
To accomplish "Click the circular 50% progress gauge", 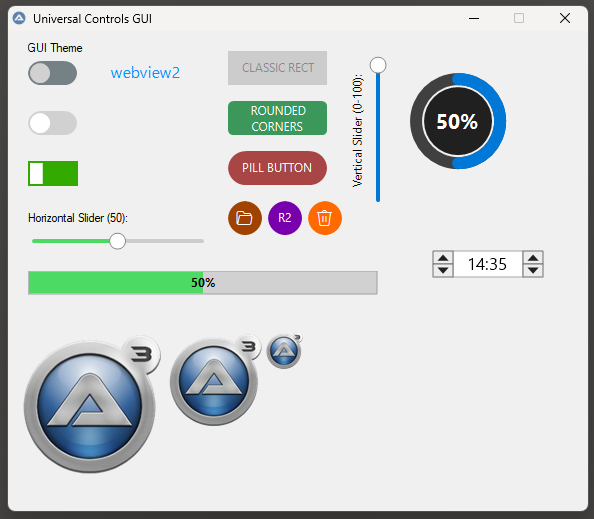I will tap(458, 121).
